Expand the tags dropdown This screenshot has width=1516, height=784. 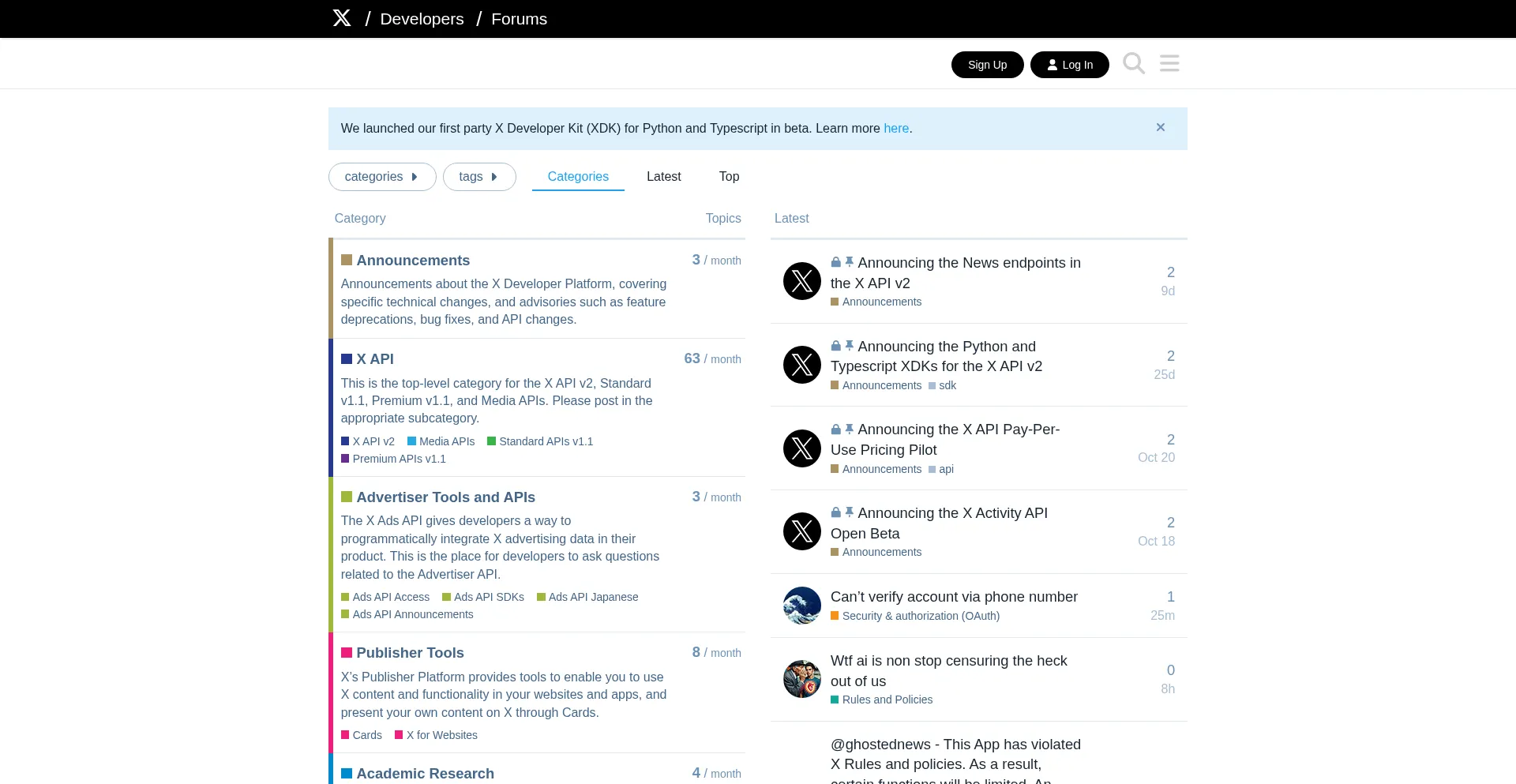tap(479, 177)
